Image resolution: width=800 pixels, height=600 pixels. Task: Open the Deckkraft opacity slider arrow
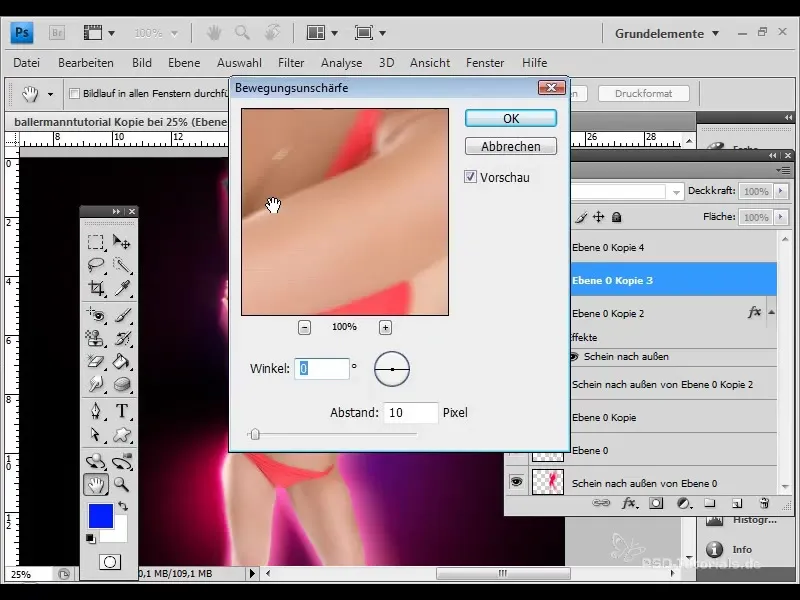780,191
